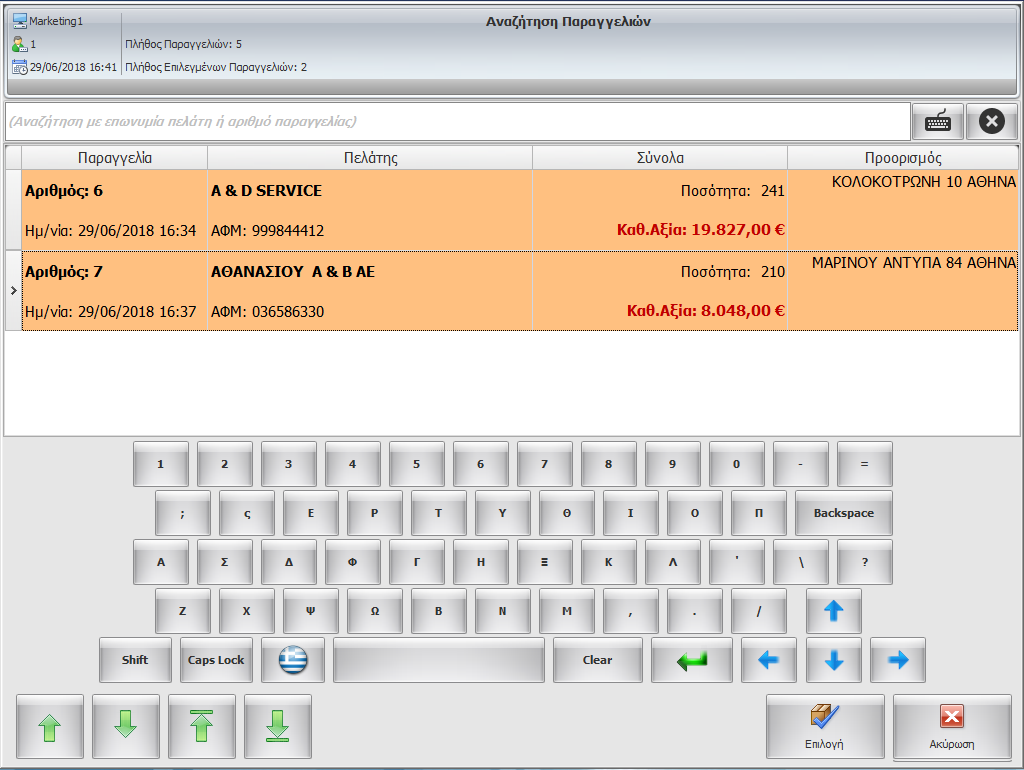Jump to last row with green bottom arrow
This screenshot has width=1024, height=770.
(x=278, y=726)
